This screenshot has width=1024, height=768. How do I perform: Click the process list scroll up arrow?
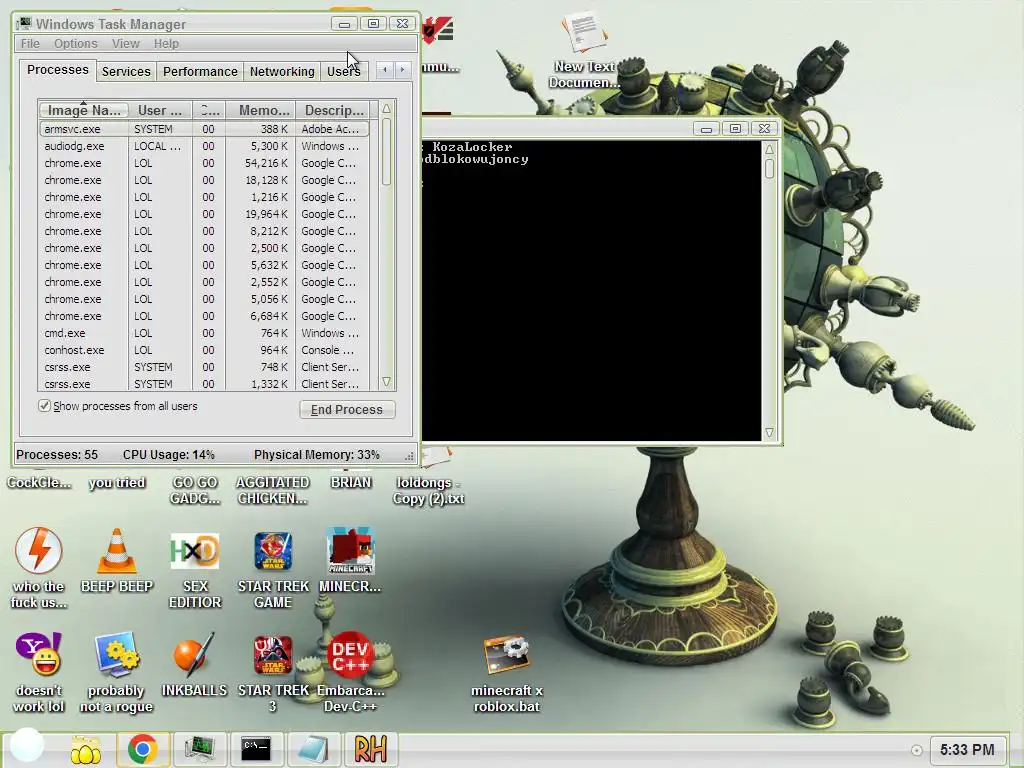[x=387, y=108]
